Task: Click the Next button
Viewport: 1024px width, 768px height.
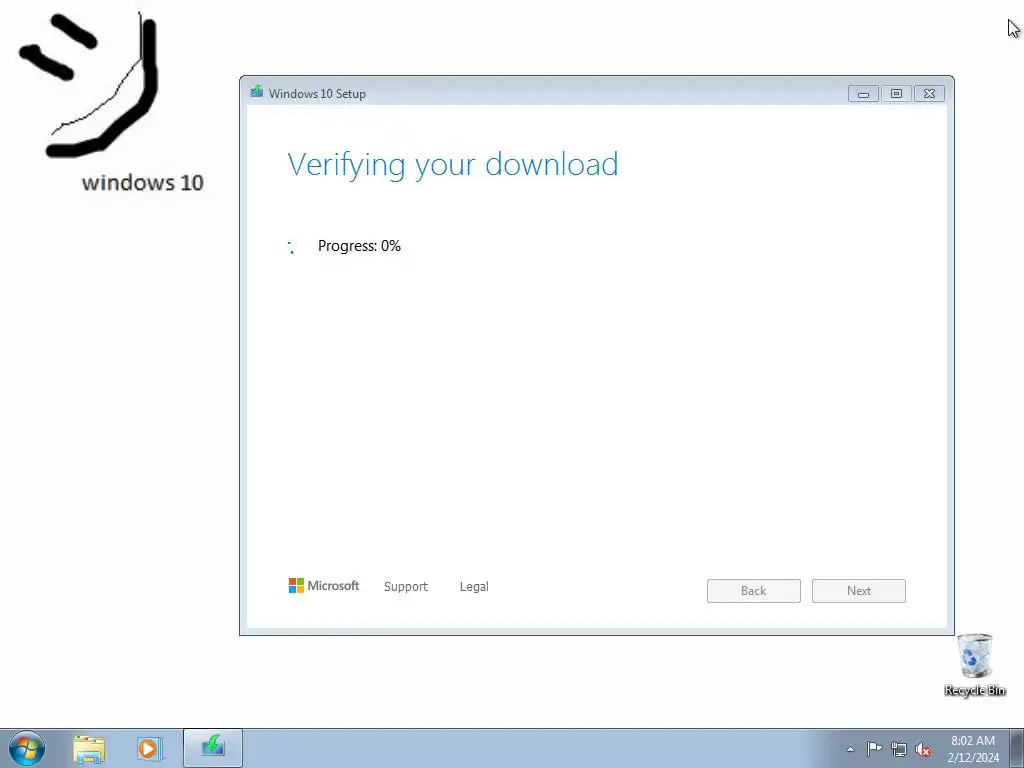Action: (859, 591)
